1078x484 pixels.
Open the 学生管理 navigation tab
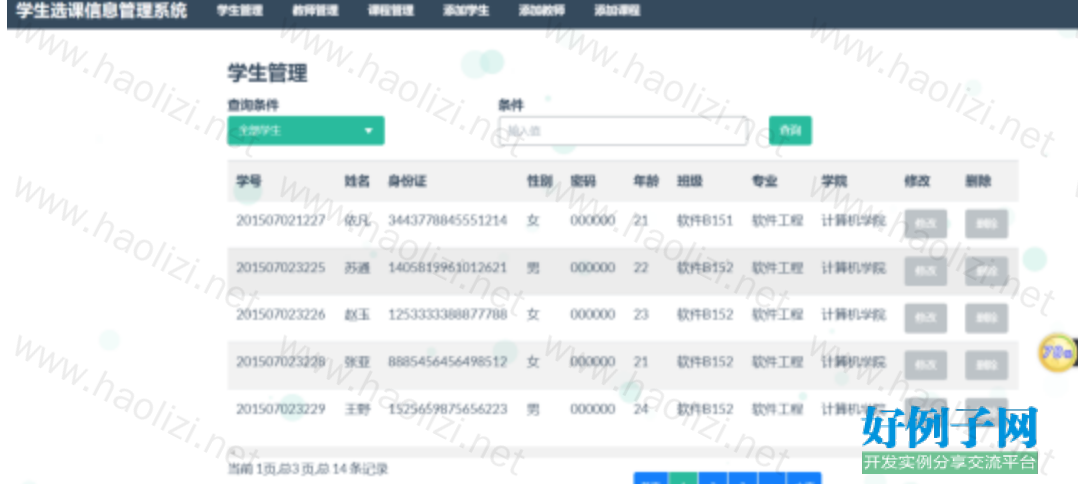pos(239,11)
